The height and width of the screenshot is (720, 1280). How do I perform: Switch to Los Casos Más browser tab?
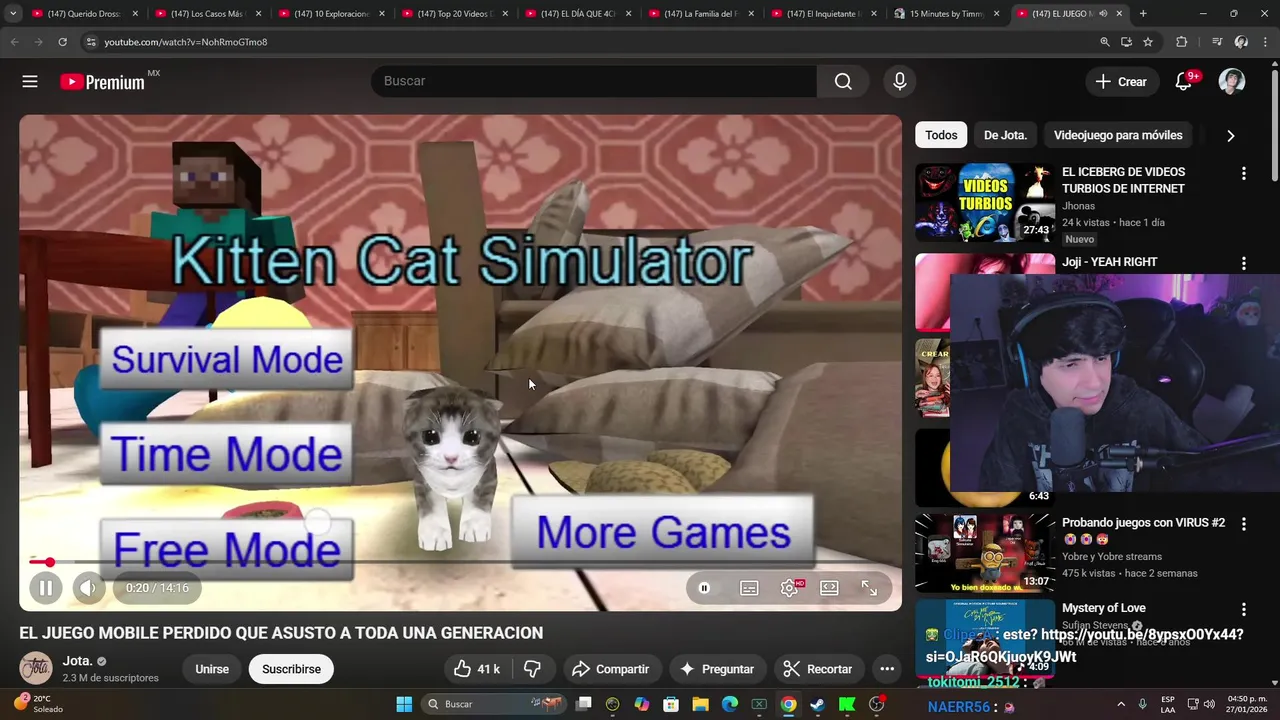(x=207, y=14)
